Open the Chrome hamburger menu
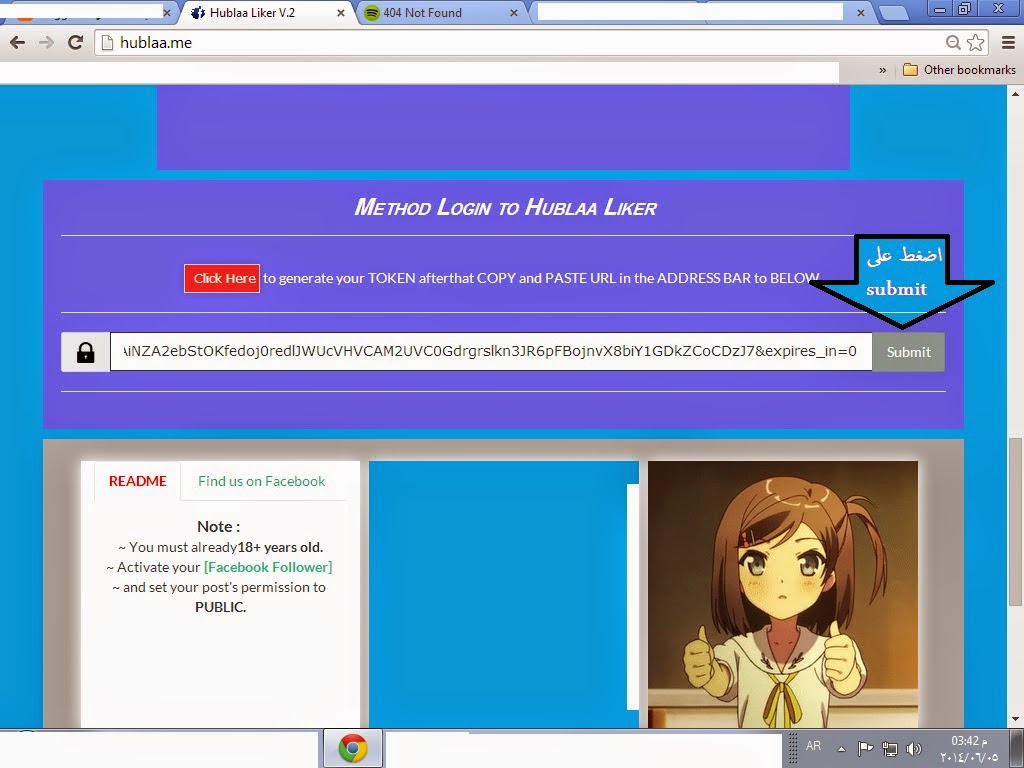 (1008, 42)
